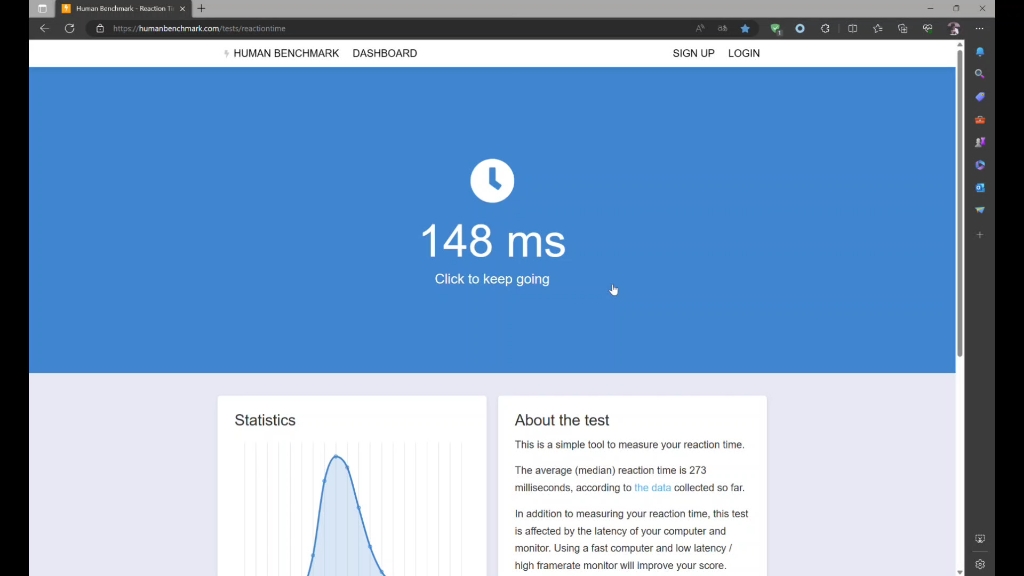
Task: Open the sidebar Tools briefcase icon
Action: pos(980,120)
